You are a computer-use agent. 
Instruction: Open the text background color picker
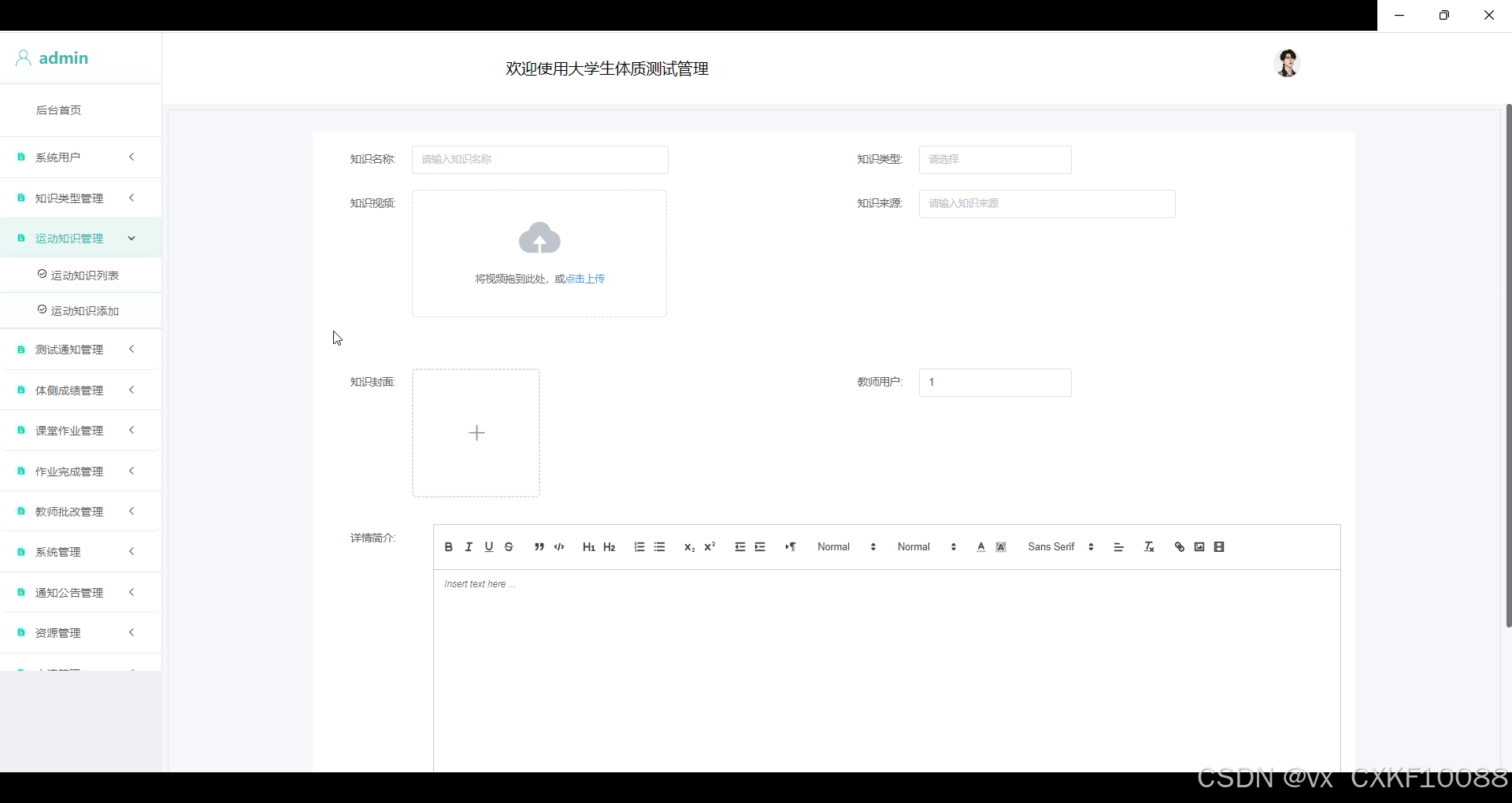coord(1001,547)
